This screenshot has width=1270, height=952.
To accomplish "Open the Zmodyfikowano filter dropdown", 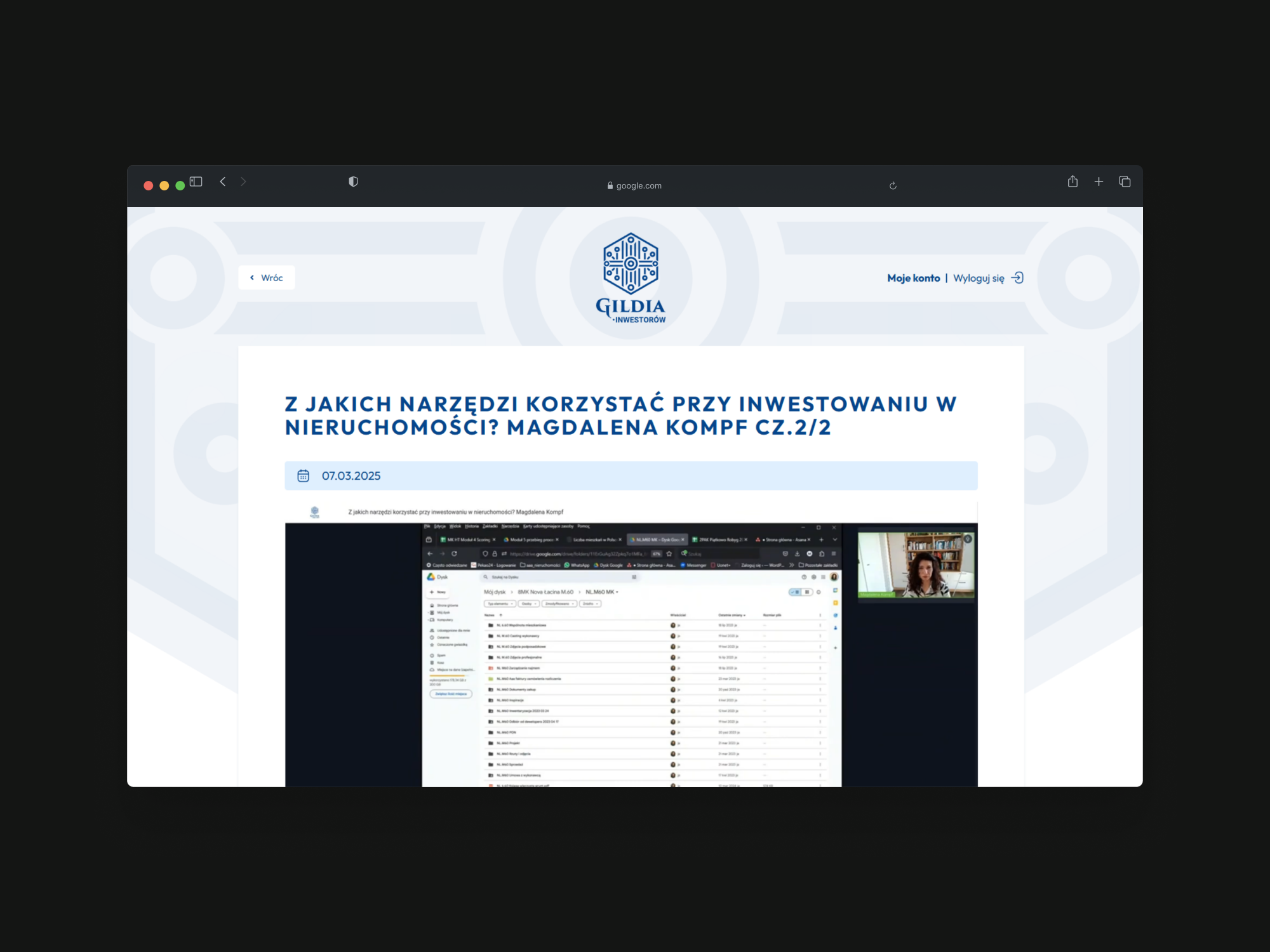I will point(559,604).
